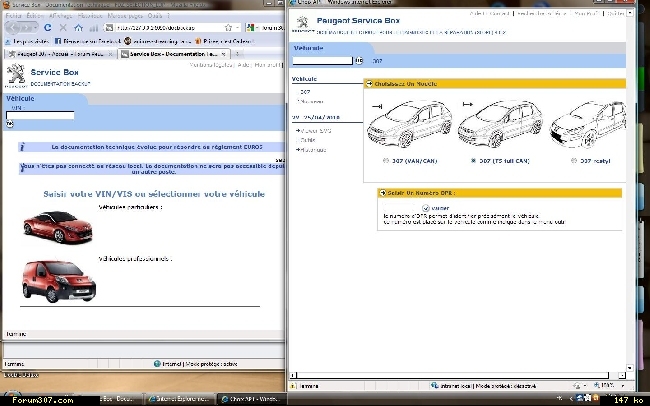This screenshot has width=650, height=406.
Task: Click OK button below VIN field in Firefox
Action: [x=10, y=124]
